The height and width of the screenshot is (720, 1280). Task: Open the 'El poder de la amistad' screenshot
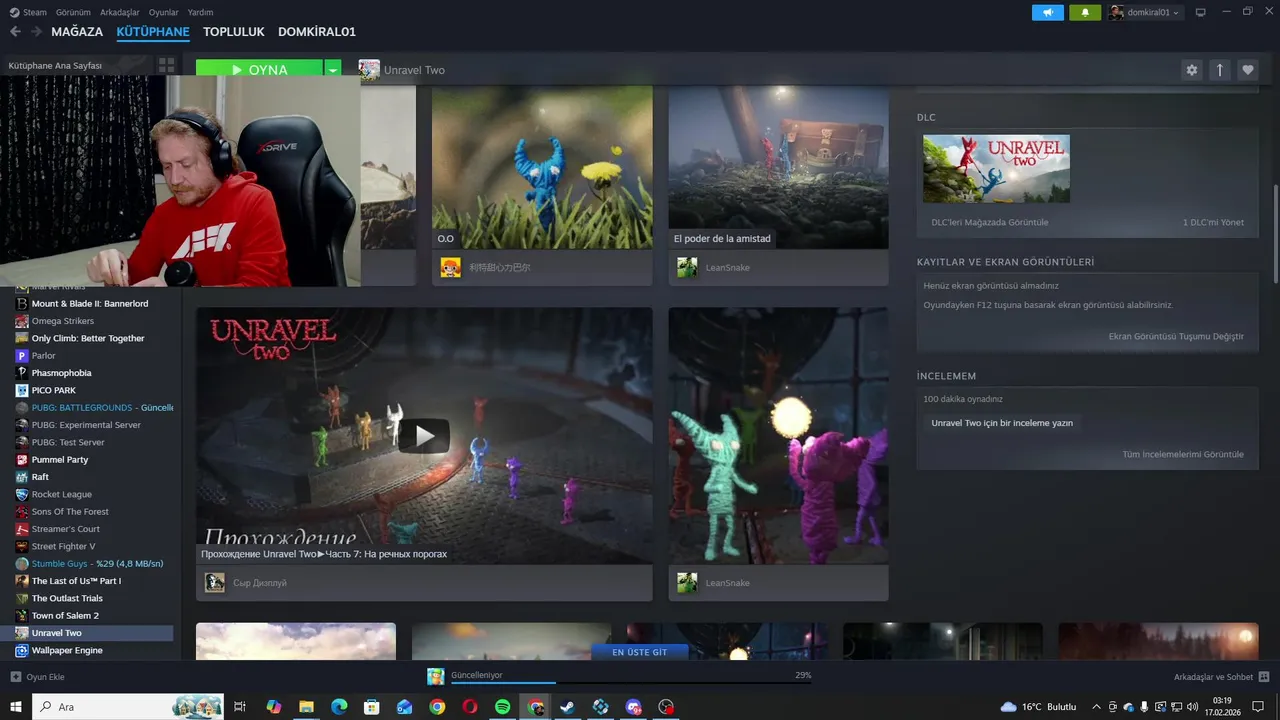coord(778,167)
